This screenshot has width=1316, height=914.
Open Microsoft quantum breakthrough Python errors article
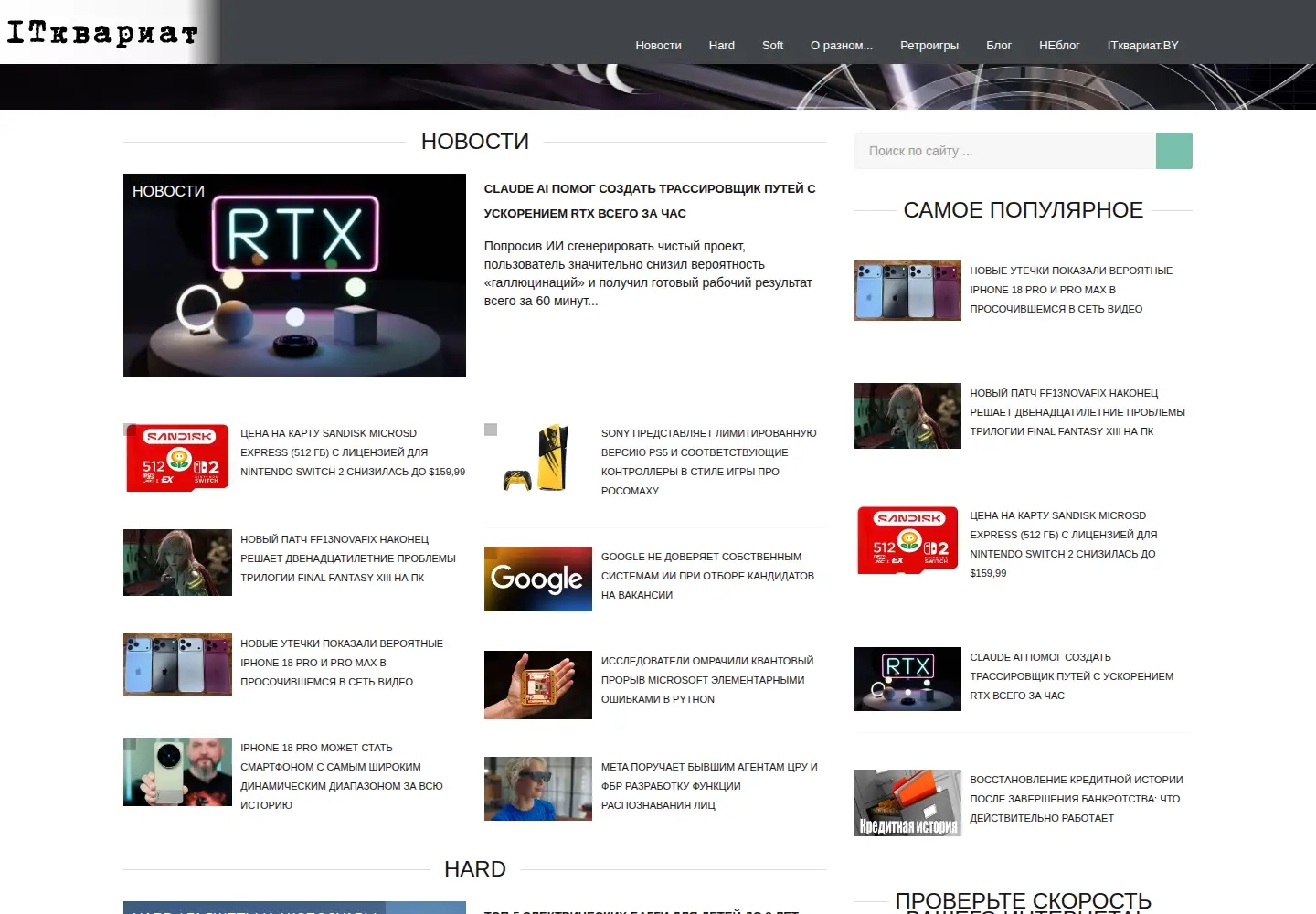tap(707, 680)
